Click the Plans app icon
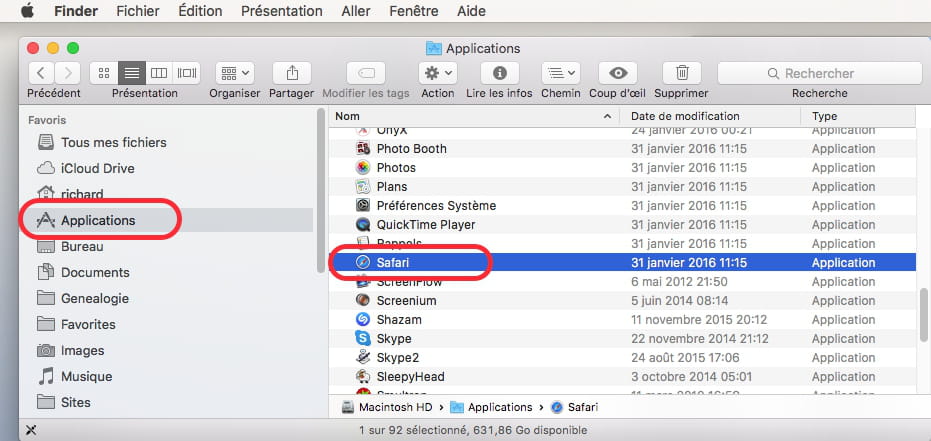The height and width of the screenshot is (441, 931). click(x=363, y=186)
